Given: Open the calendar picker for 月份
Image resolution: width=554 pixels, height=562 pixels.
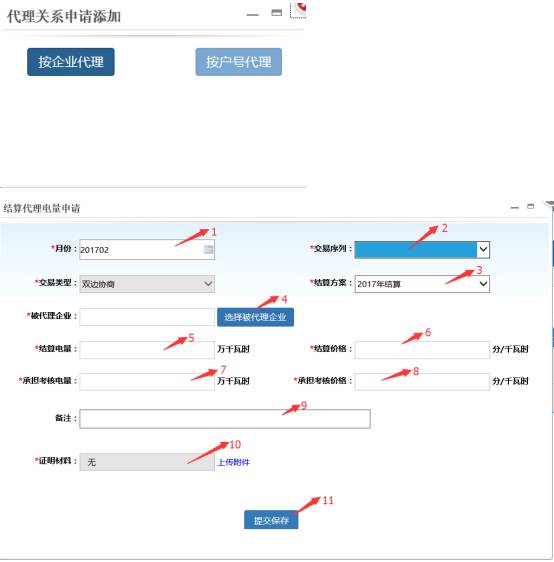Looking at the screenshot, I should [x=208, y=249].
